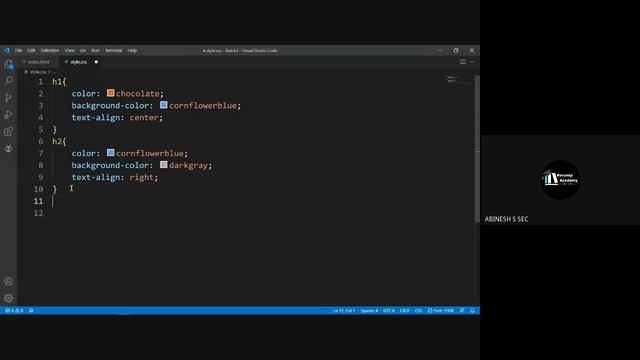Image resolution: width=640 pixels, height=360 pixels.
Task: Open the Edit menu
Action: (x=31, y=51)
